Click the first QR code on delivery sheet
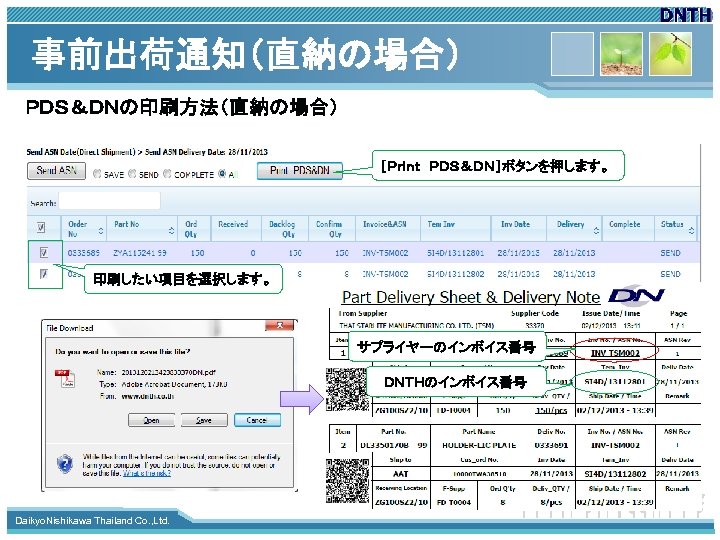This screenshot has width=720, height=540. (348, 389)
